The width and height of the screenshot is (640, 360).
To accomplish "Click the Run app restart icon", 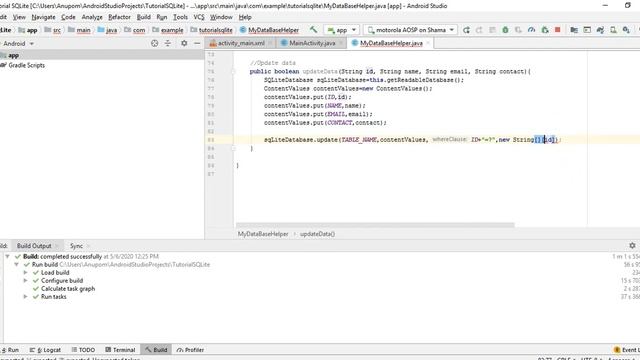I will tap(466, 30).
